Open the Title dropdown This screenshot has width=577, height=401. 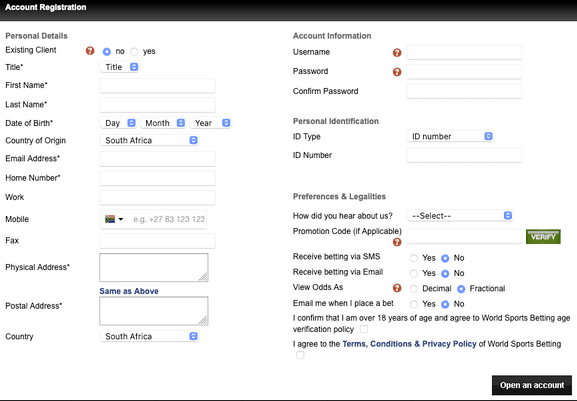click(x=120, y=67)
